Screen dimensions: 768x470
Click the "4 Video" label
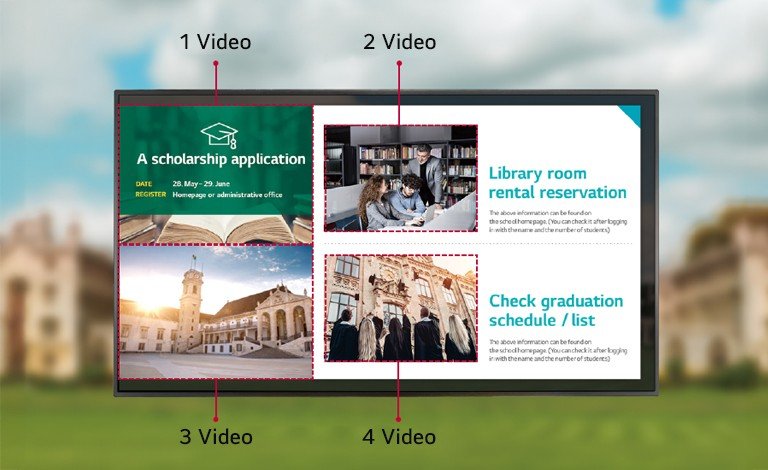click(x=399, y=437)
